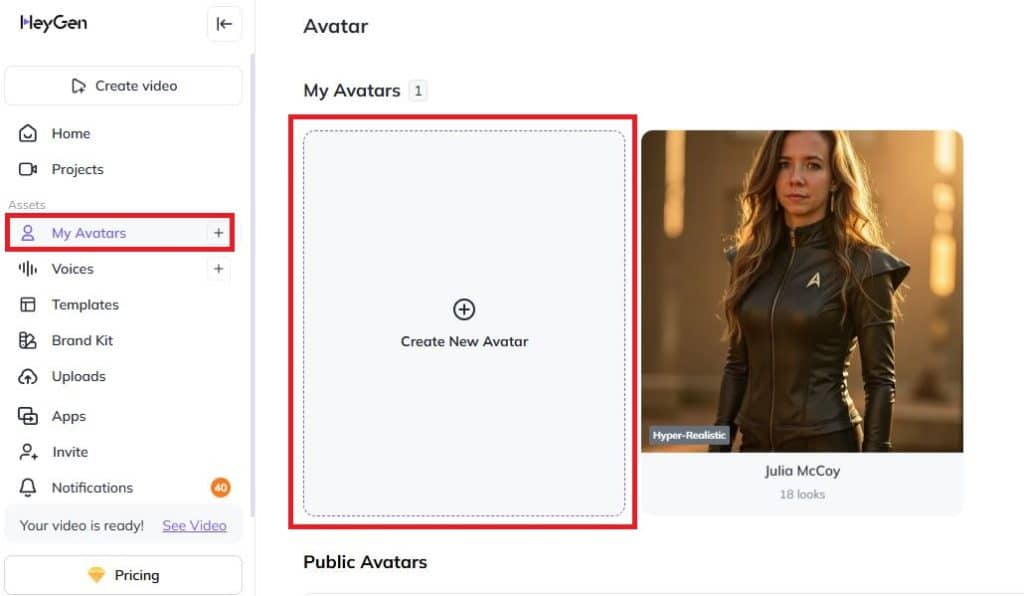
Task: Click the Assets section label
Action: tap(27, 204)
